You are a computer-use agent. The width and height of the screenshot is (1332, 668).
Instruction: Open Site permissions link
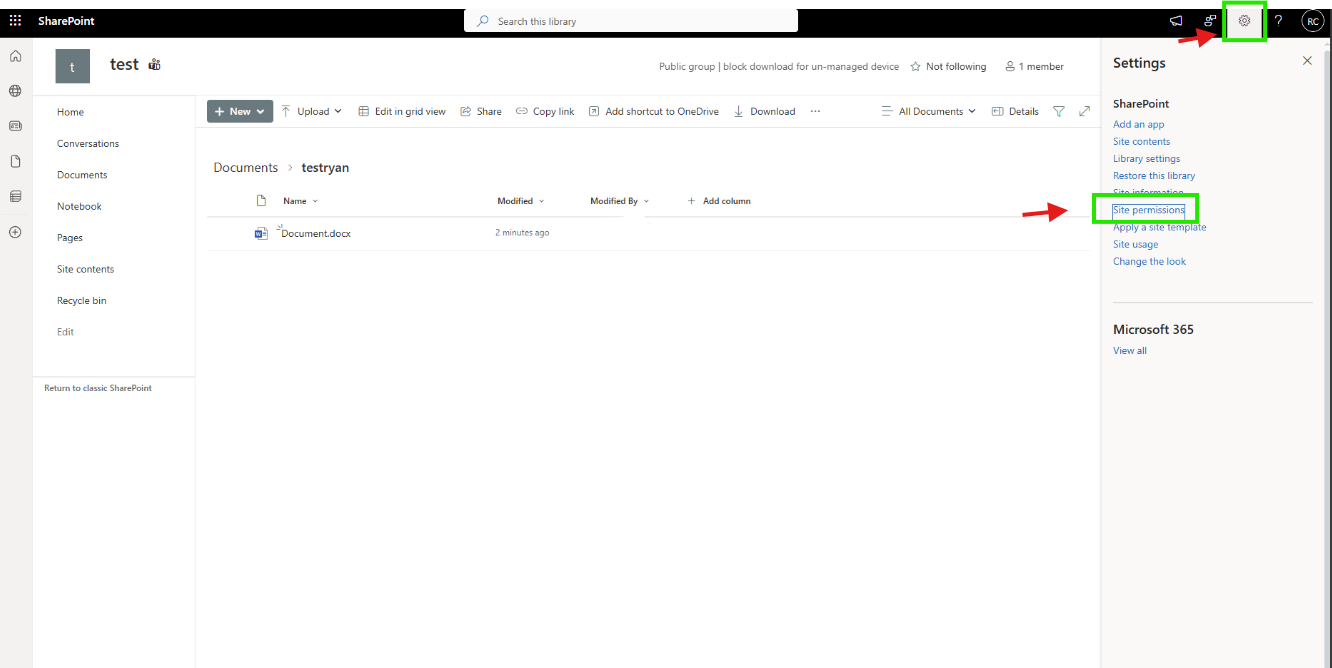[1148, 210]
